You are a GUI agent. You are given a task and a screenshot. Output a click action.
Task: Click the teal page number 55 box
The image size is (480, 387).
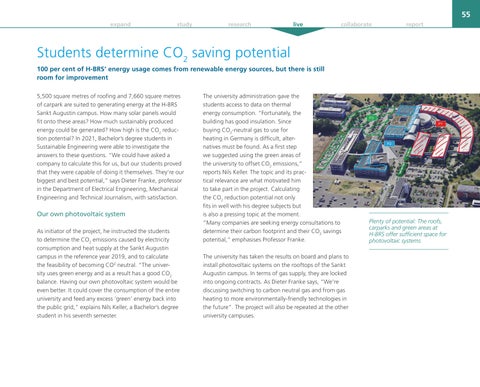[x=466, y=14]
